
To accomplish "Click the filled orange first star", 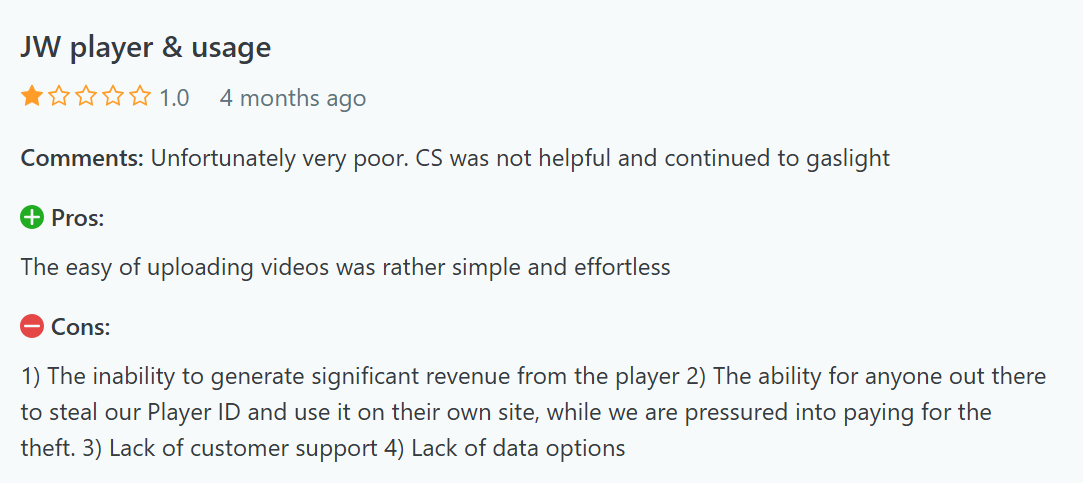I will click(x=32, y=97).
